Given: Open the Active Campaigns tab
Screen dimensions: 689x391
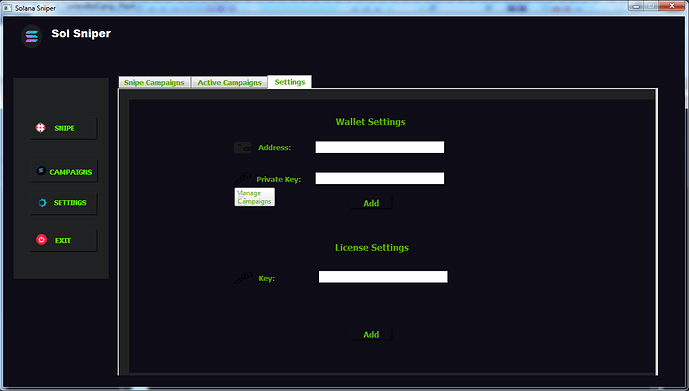Looking at the screenshot, I should (229, 83).
